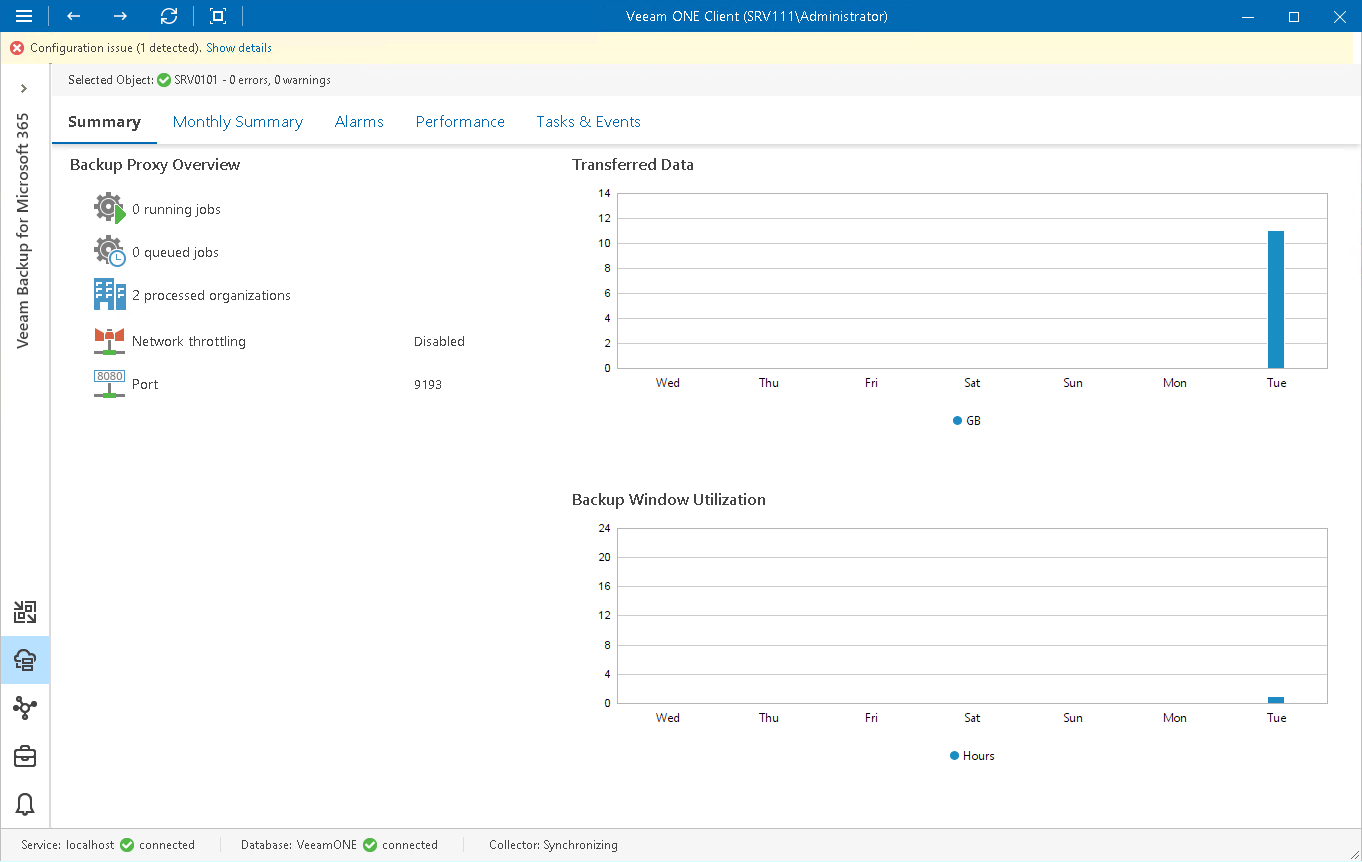The width and height of the screenshot is (1362, 862).
Task: Open the Monthly Summary tab
Action: [238, 122]
